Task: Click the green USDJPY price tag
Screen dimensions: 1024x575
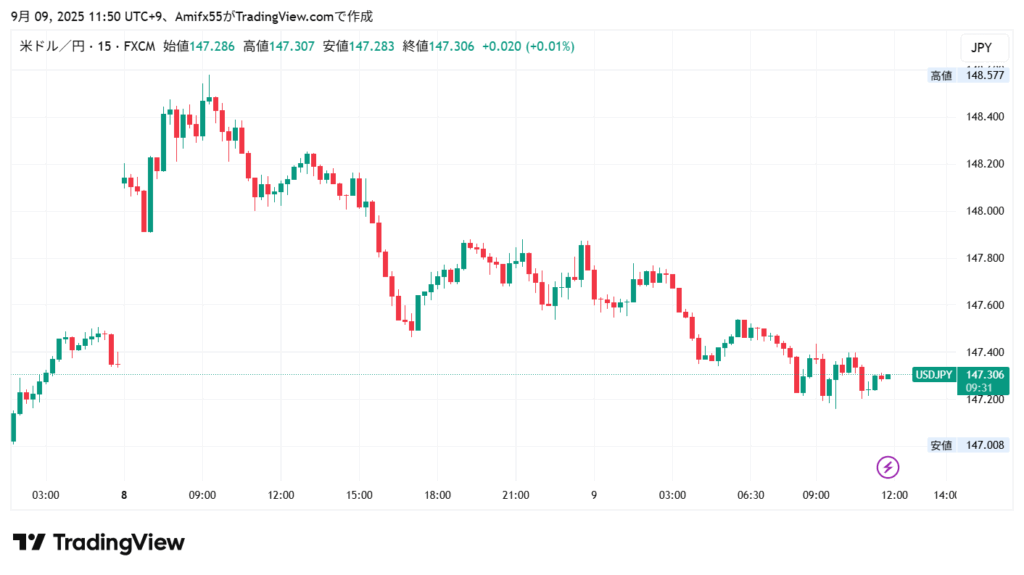Action: tap(934, 374)
